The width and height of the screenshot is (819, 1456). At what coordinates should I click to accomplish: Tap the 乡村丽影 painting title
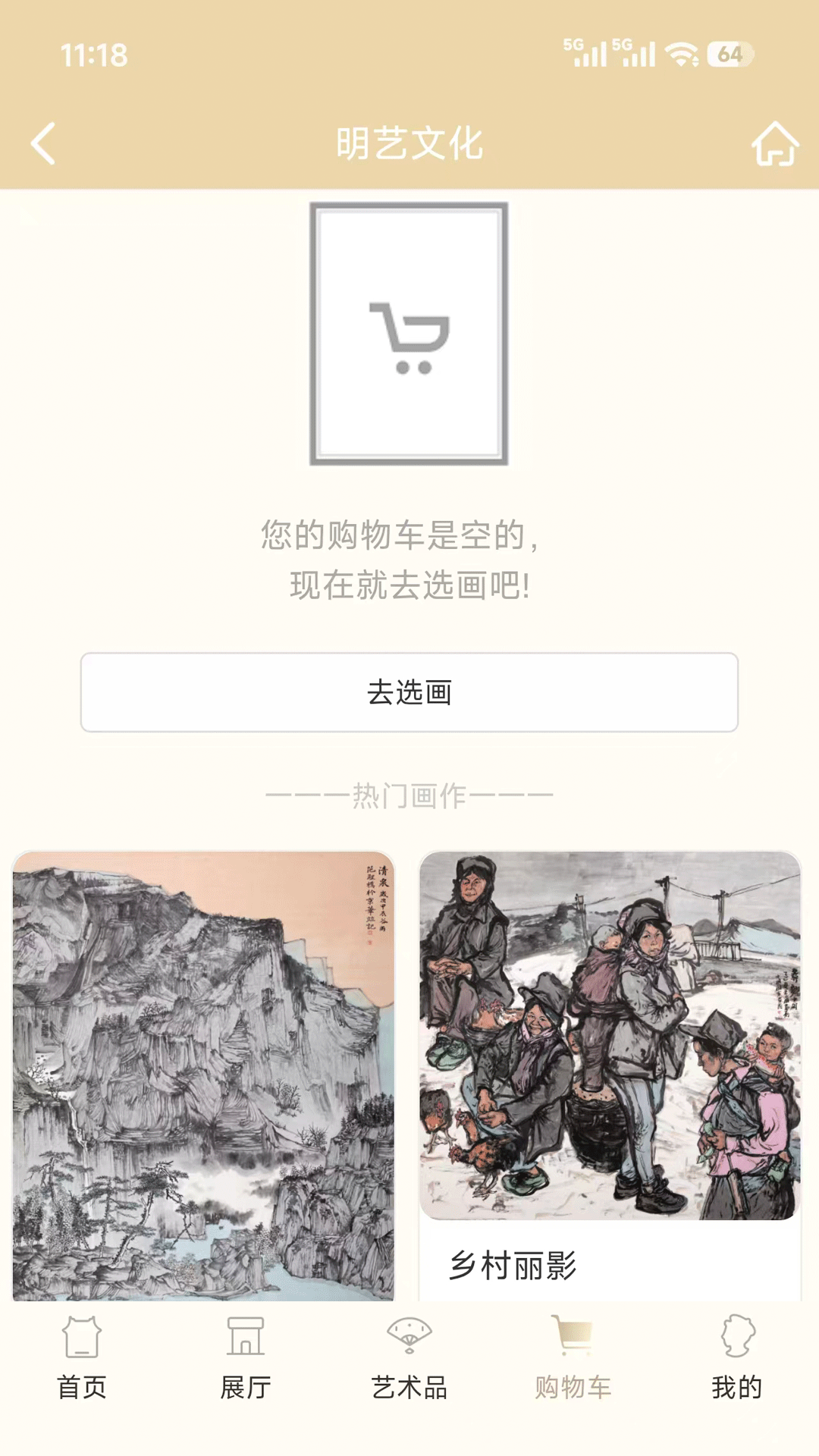(x=513, y=1266)
